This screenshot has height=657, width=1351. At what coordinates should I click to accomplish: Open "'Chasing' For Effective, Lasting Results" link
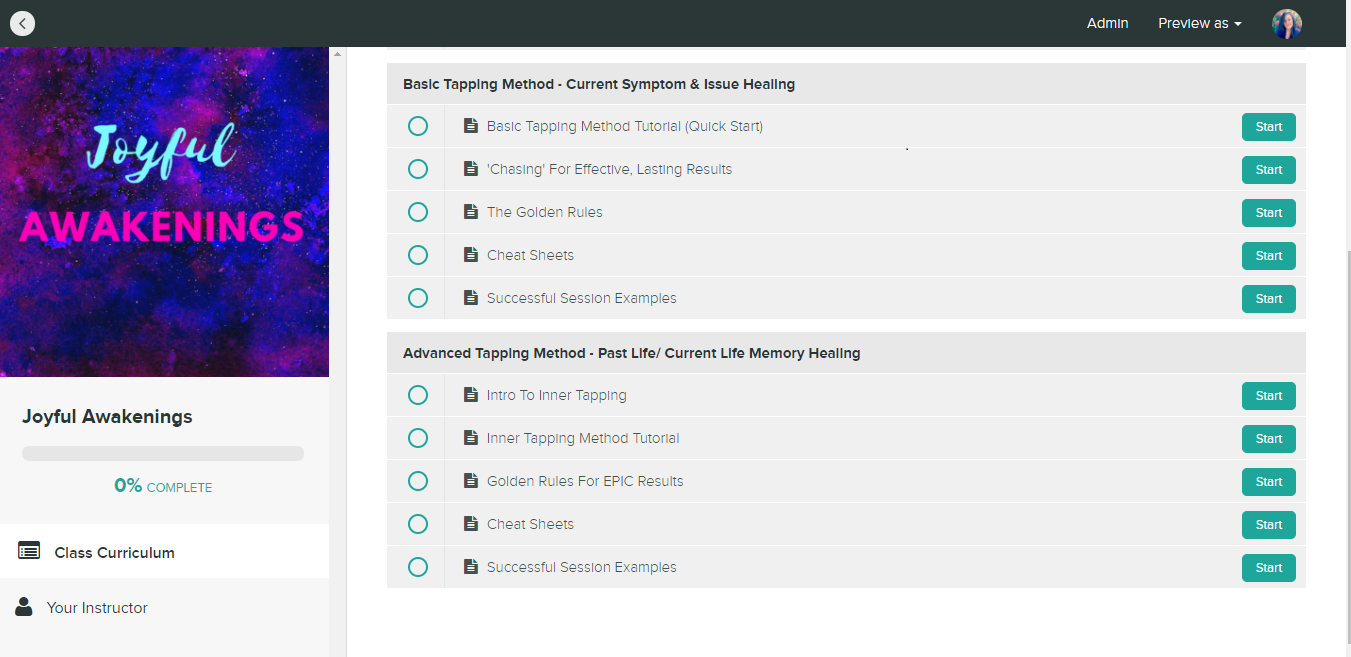[x=609, y=169]
